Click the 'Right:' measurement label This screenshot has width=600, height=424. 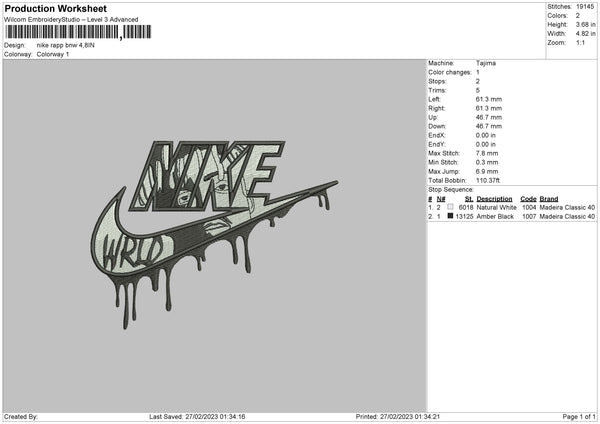tap(436, 108)
